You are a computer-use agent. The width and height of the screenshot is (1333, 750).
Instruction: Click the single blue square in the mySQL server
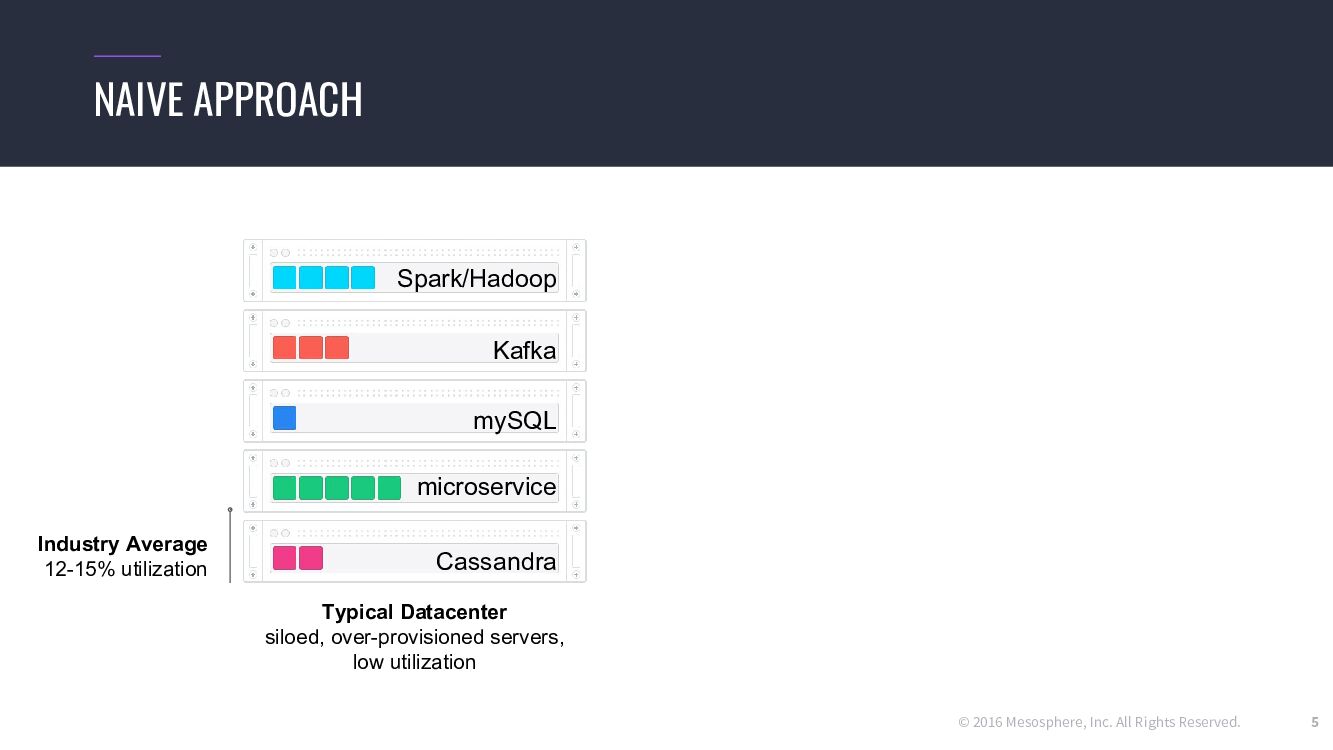tap(285, 418)
